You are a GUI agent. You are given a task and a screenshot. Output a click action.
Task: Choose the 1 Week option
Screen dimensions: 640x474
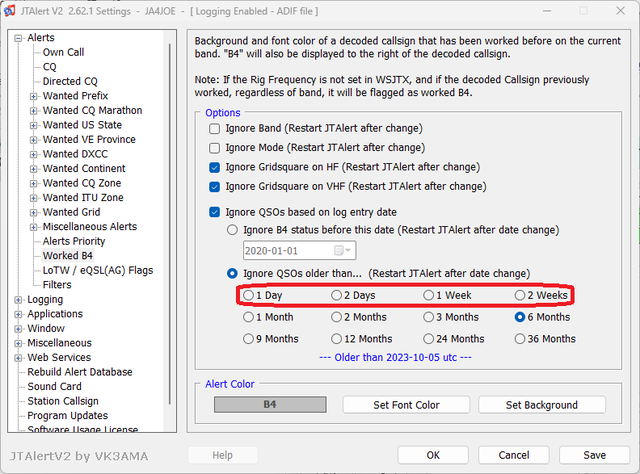428,295
